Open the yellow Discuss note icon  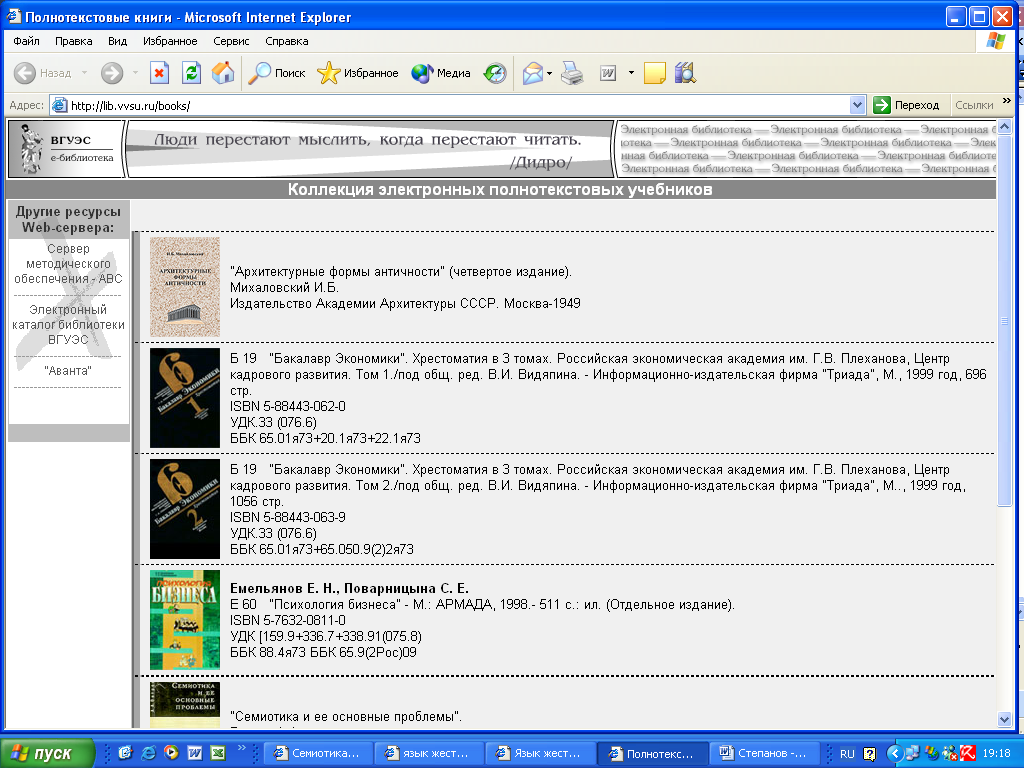(654, 73)
